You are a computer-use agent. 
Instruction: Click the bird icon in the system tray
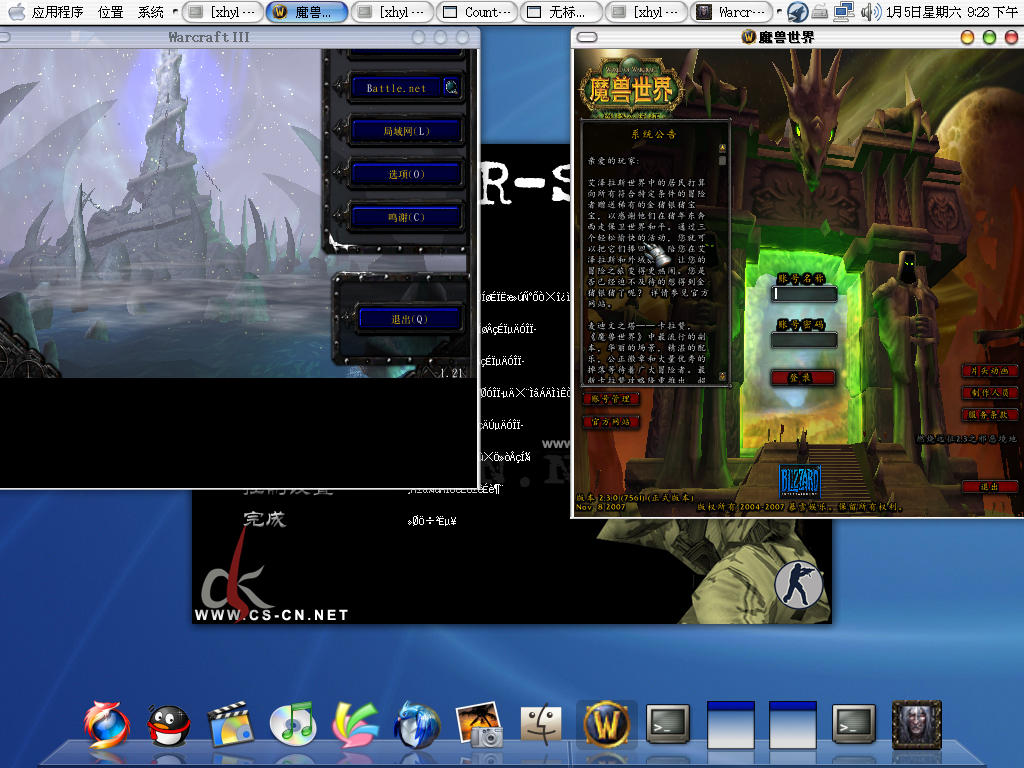tap(797, 12)
